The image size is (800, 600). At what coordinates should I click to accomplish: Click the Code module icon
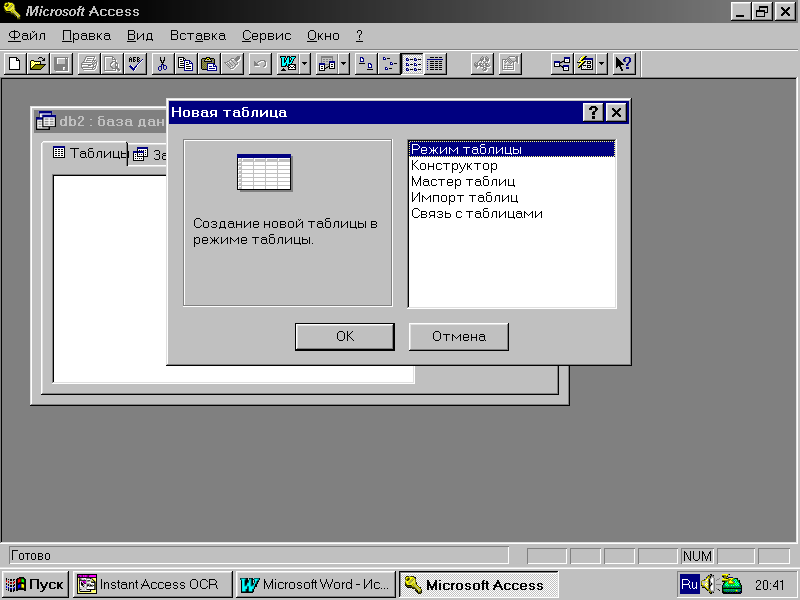(x=482, y=64)
